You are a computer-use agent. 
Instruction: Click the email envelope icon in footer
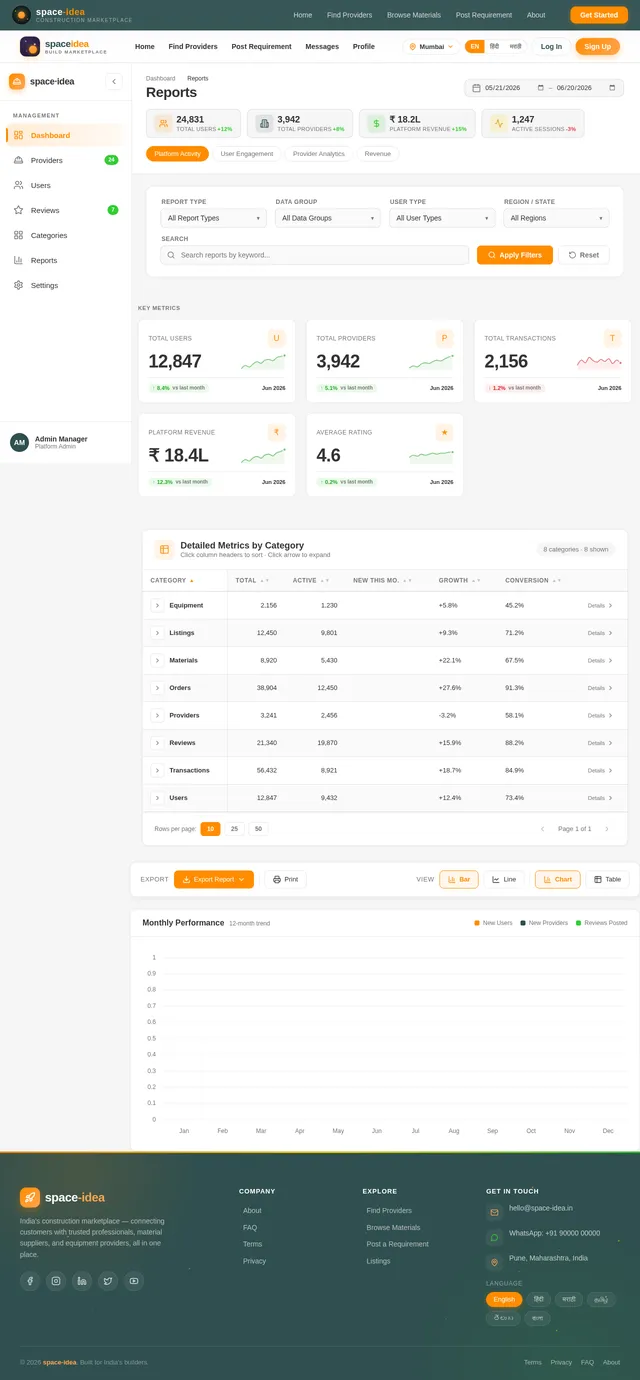[x=494, y=1212]
